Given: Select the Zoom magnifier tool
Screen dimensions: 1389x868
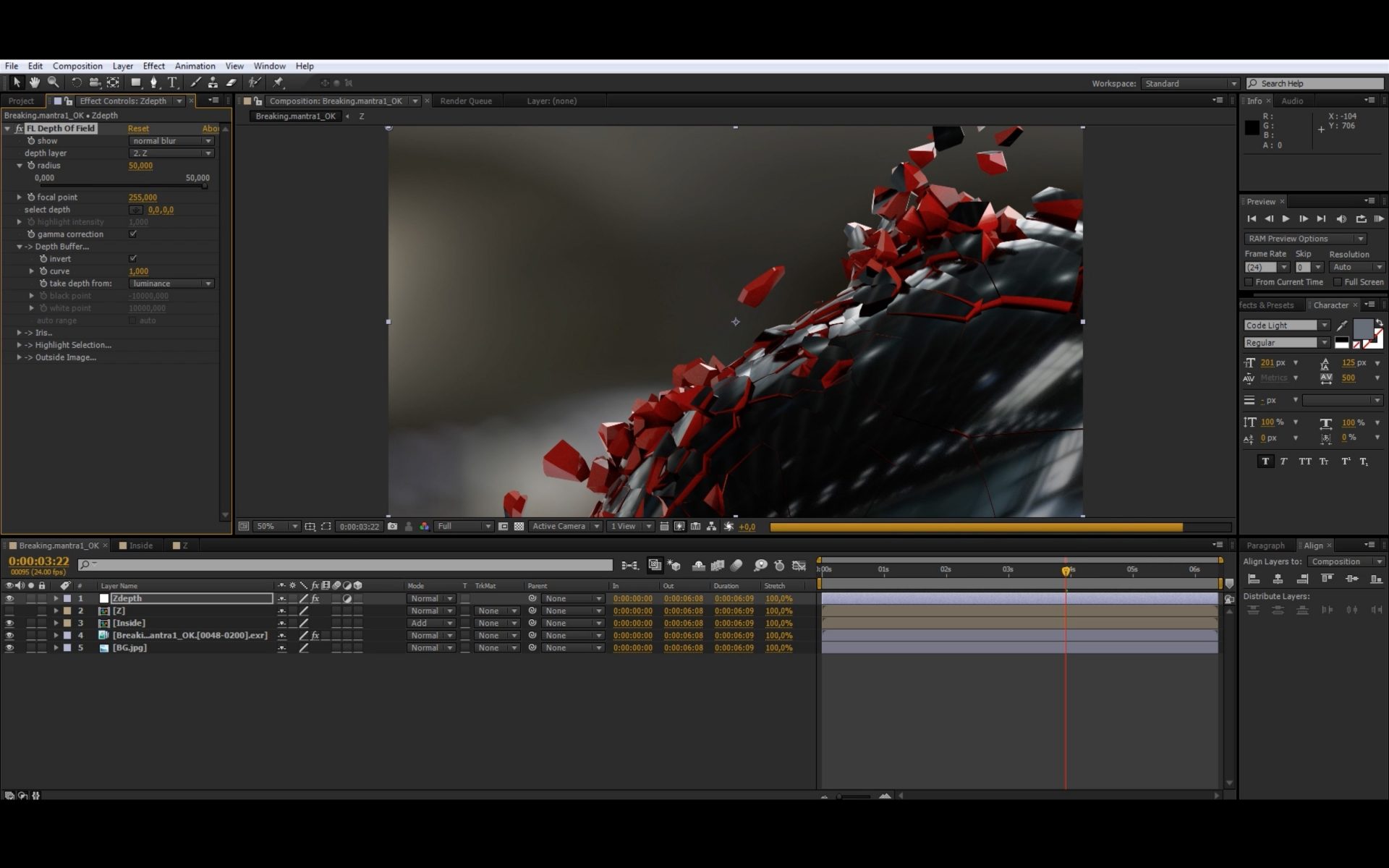Looking at the screenshot, I should [53, 82].
